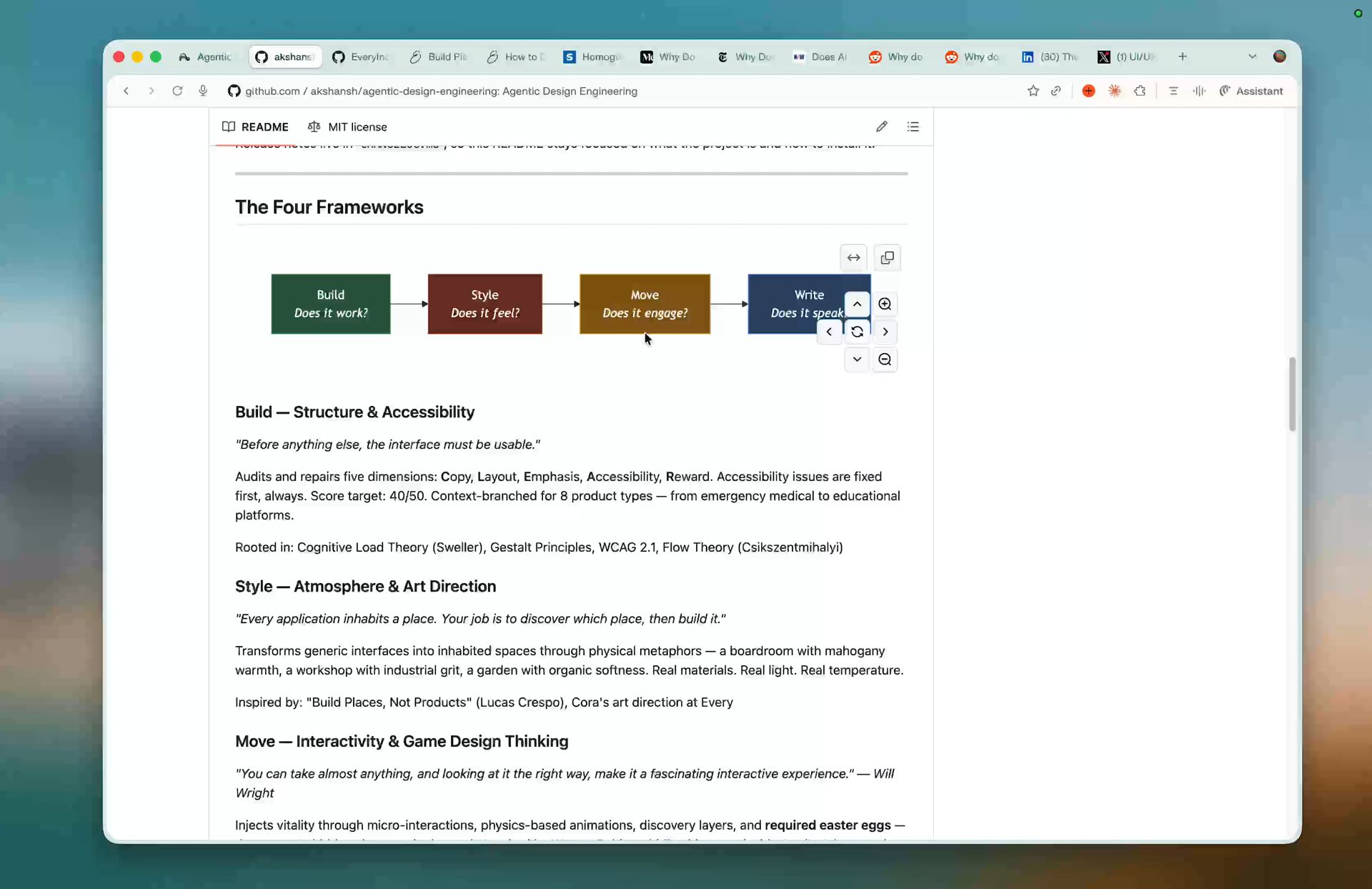Toggle the equalizer icon in the toolbar
Viewport: 1372px width, 889px height.
[x=1198, y=91]
